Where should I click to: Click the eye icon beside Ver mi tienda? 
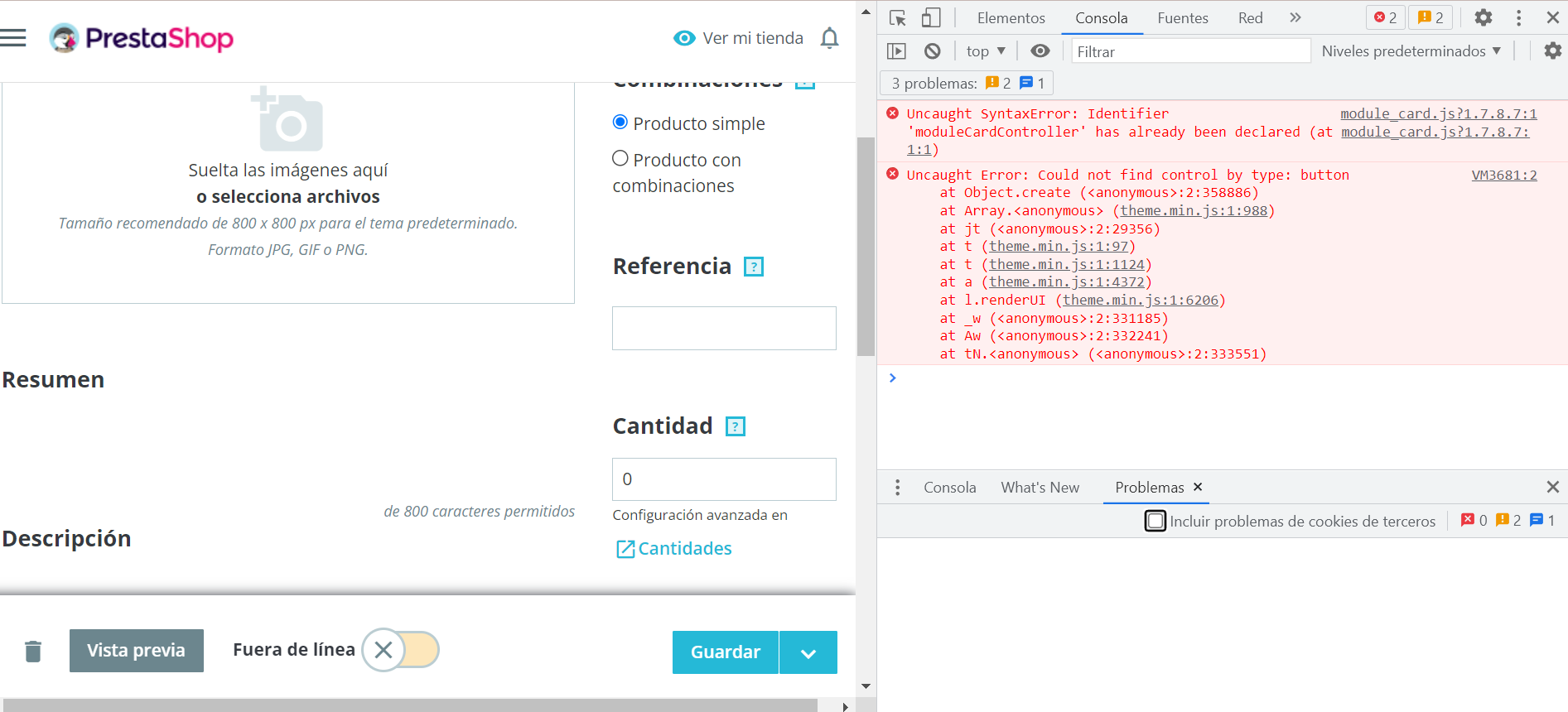(x=684, y=38)
